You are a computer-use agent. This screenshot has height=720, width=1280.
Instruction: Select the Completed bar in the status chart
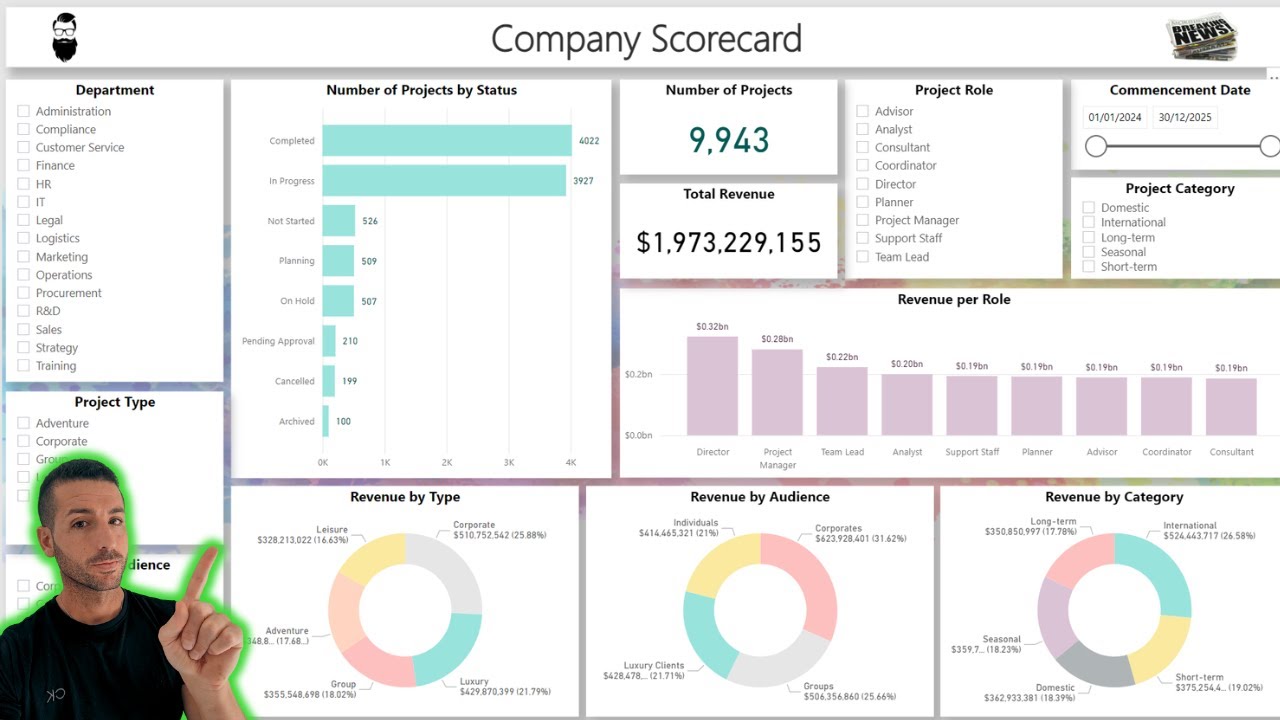pyautogui.click(x=448, y=141)
